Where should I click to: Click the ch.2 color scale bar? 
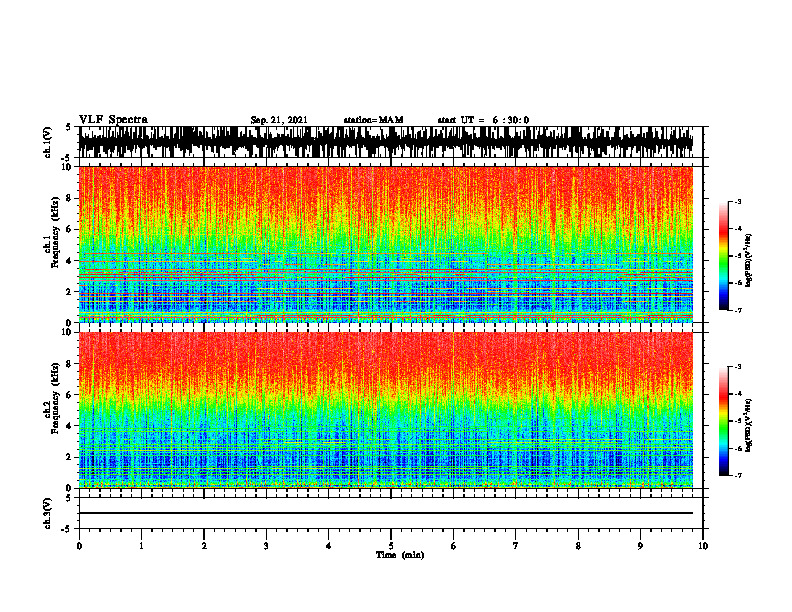pyautogui.click(x=723, y=421)
